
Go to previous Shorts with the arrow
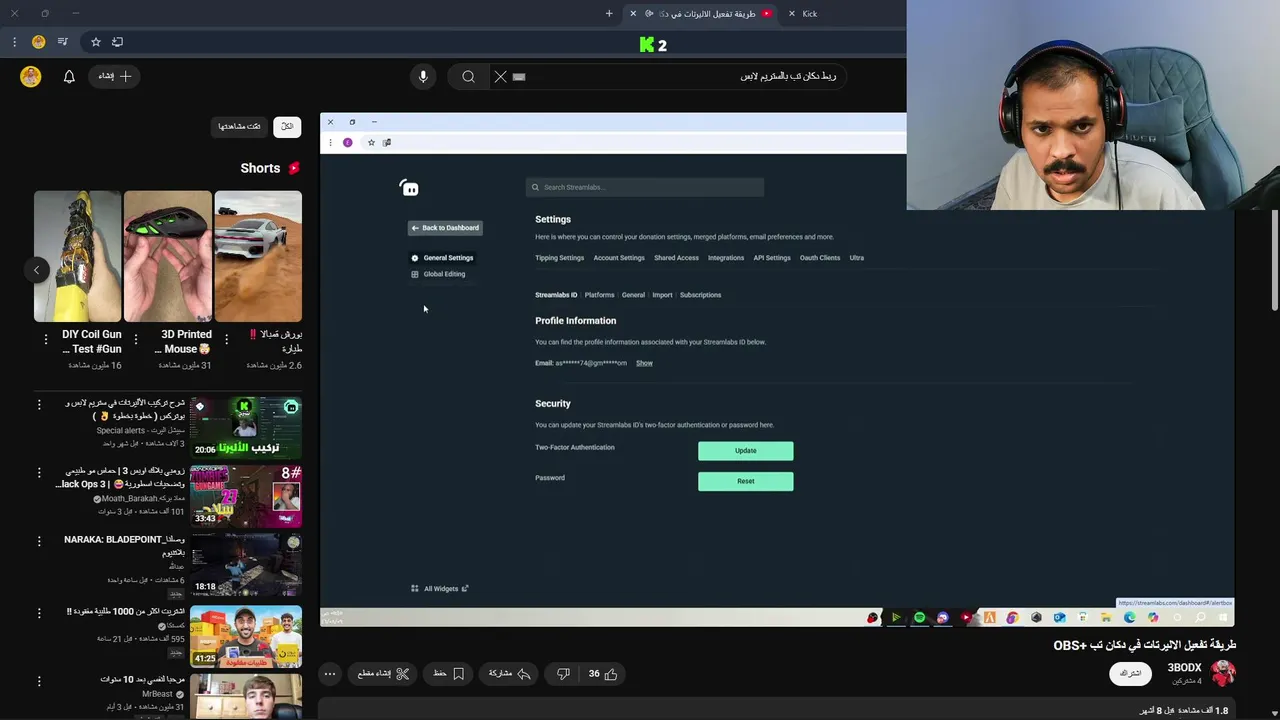(x=36, y=270)
